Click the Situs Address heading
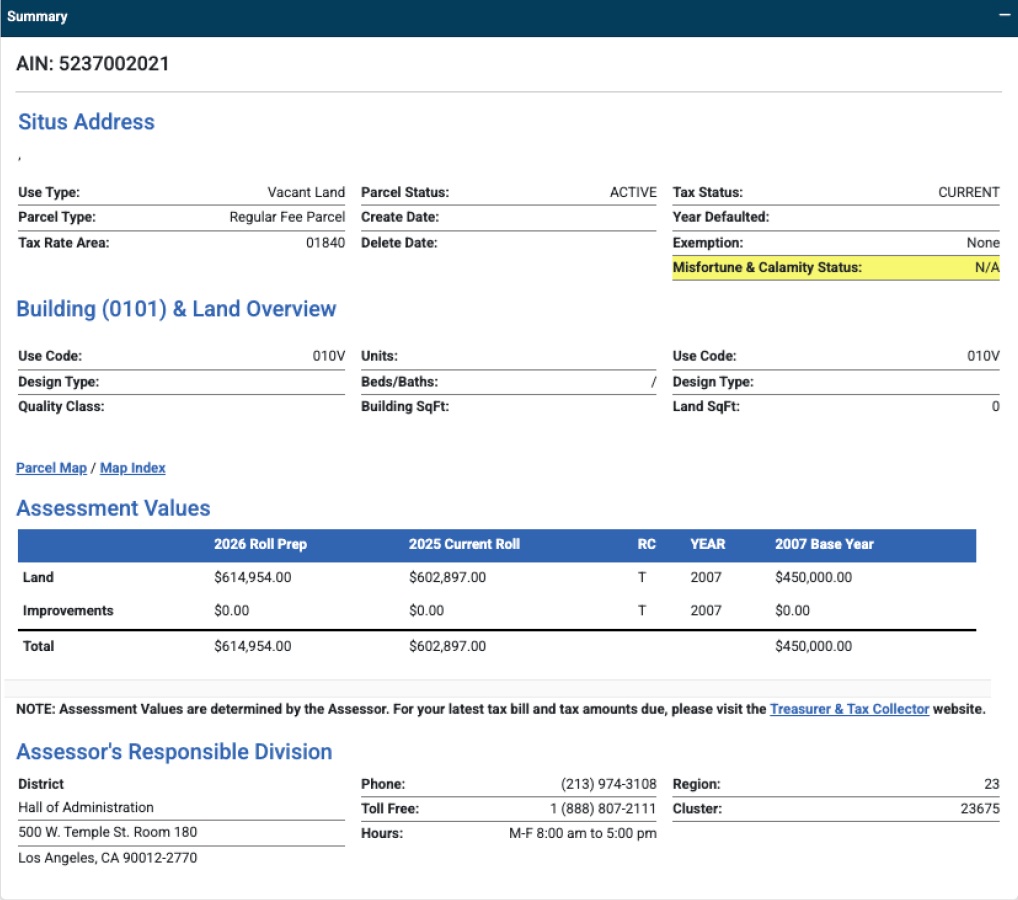1018x900 pixels. pyautogui.click(x=86, y=122)
